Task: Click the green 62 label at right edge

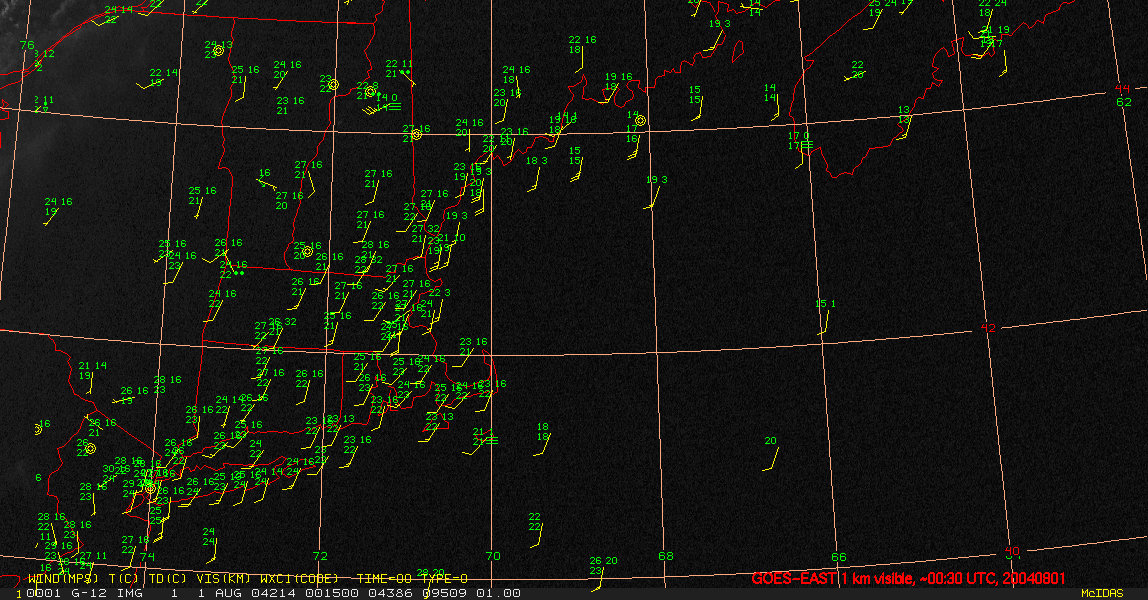Action: (x=1124, y=102)
